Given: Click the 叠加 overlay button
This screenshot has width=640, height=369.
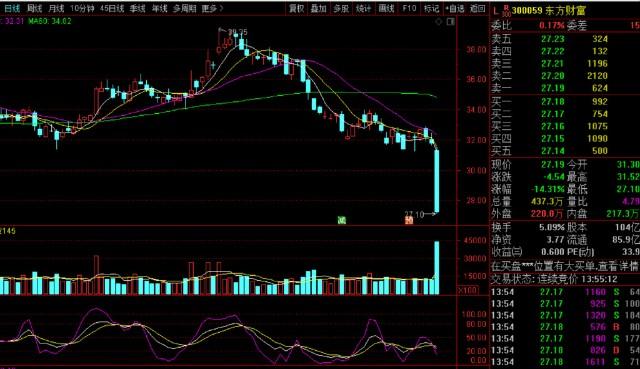Looking at the screenshot, I should pos(318,8).
